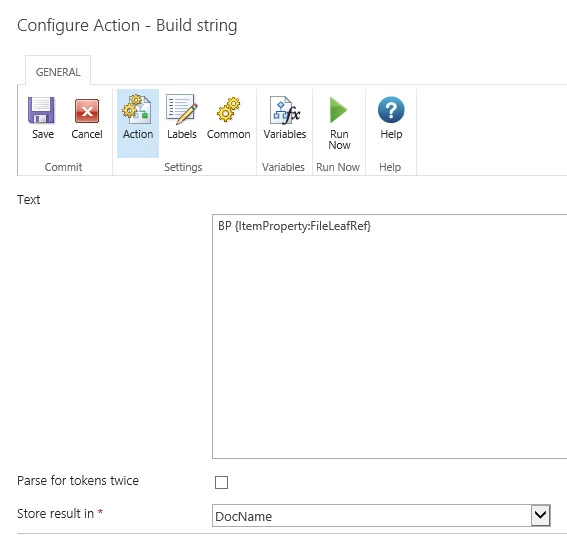Image resolution: width=567 pixels, height=543 pixels.
Task: Open the DocName combo box
Action: coord(381,516)
